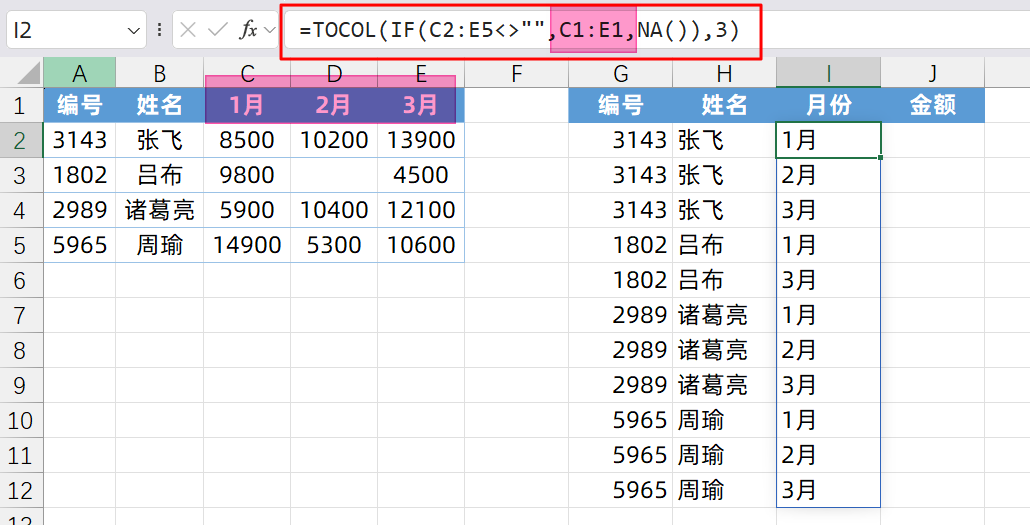Click cell with value 10400
The image size is (1030, 525).
(x=334, y=210)
